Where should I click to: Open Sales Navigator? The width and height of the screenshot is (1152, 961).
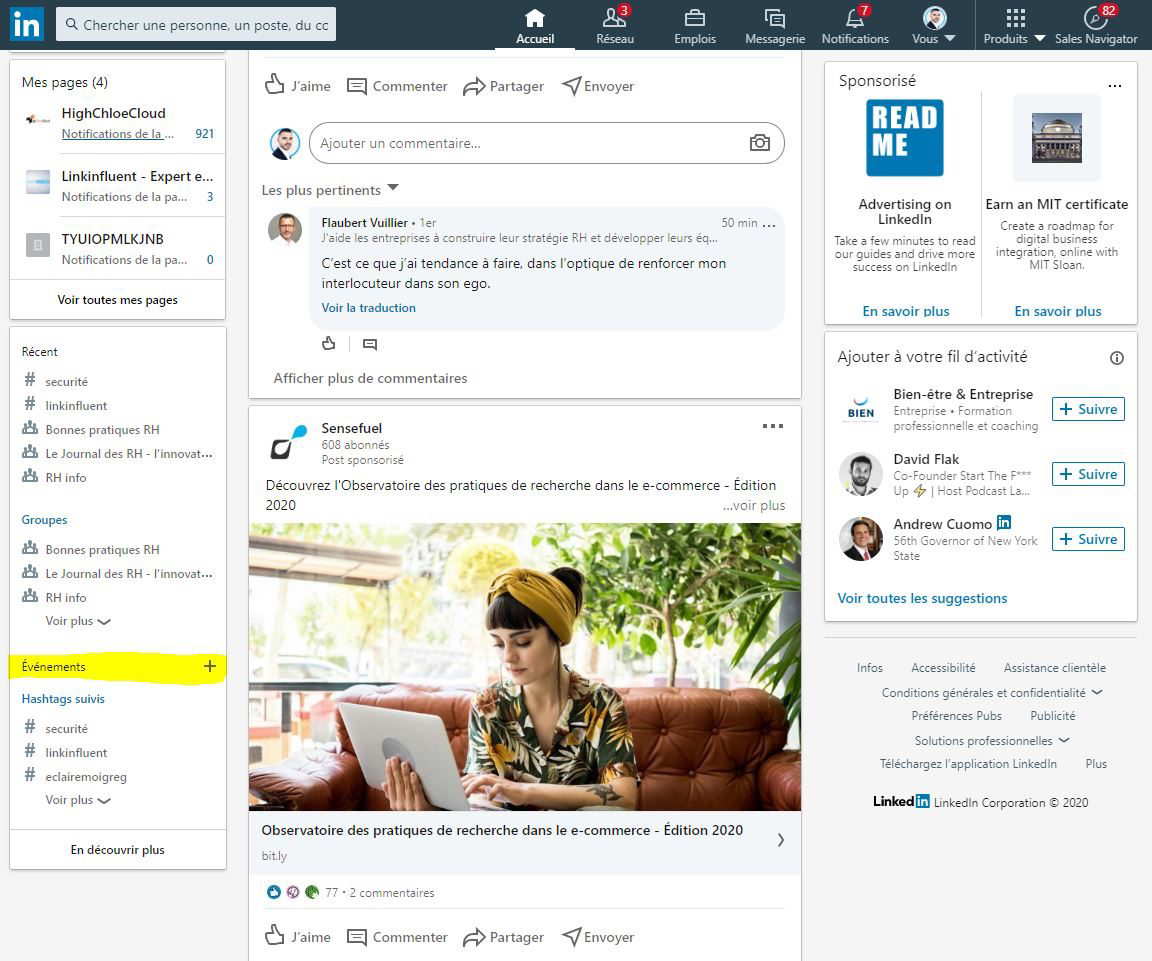pyautogui.click(x=1095, y=26)
